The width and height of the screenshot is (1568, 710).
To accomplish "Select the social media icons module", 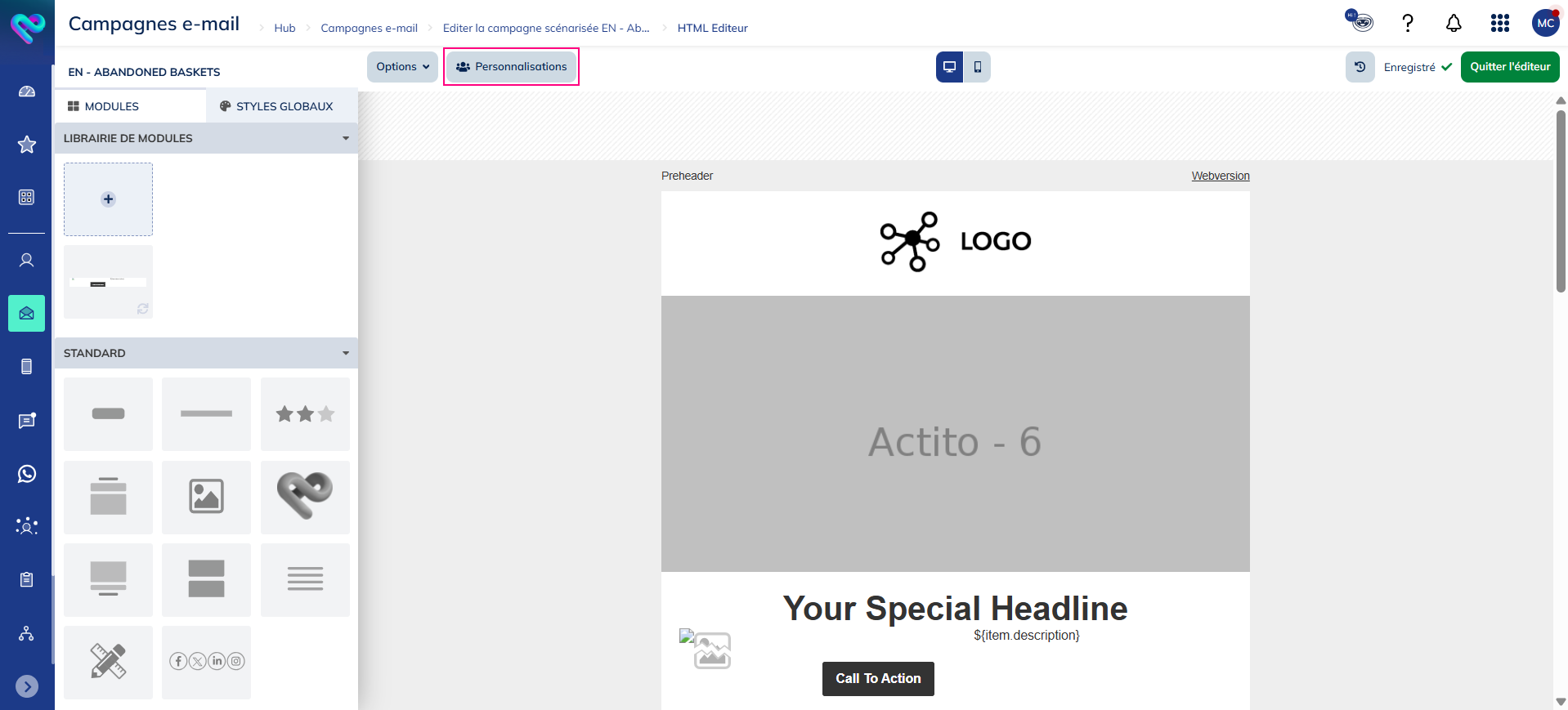I will pyautogui.click(x=206, y=662).
